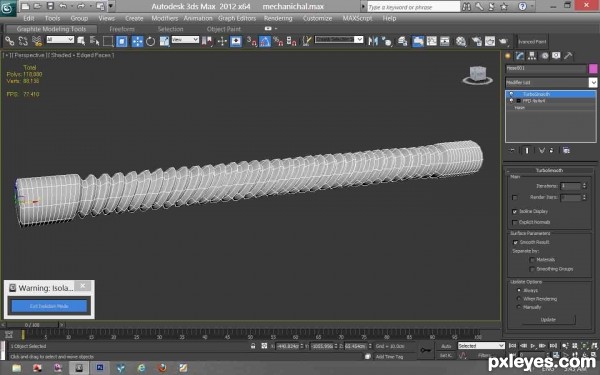Click the Update button in Update Options
The height and width of the screenshot is (375, 600).
(548, 320)
